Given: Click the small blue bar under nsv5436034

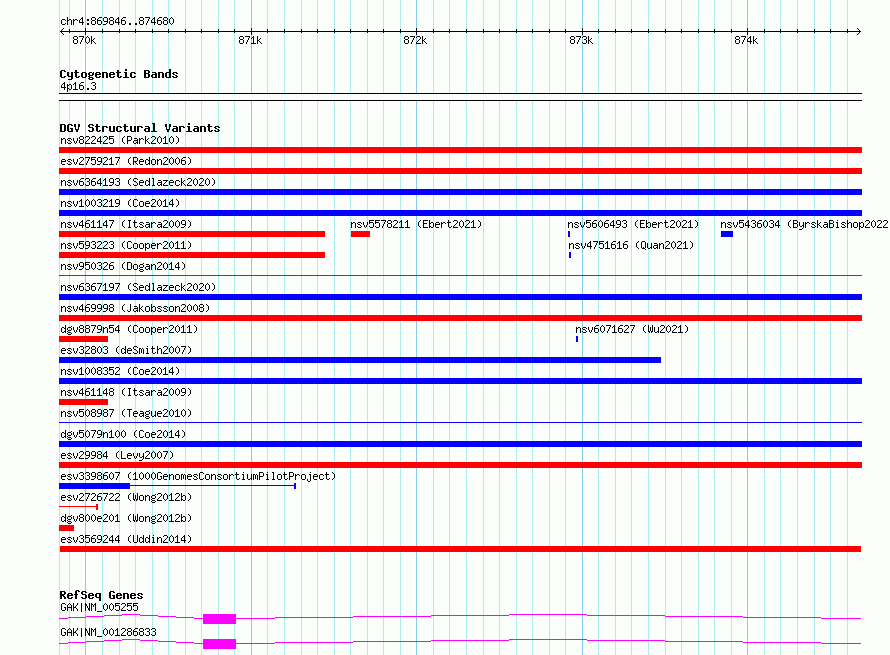Looking at the screenshot, I should click(727, 234).
